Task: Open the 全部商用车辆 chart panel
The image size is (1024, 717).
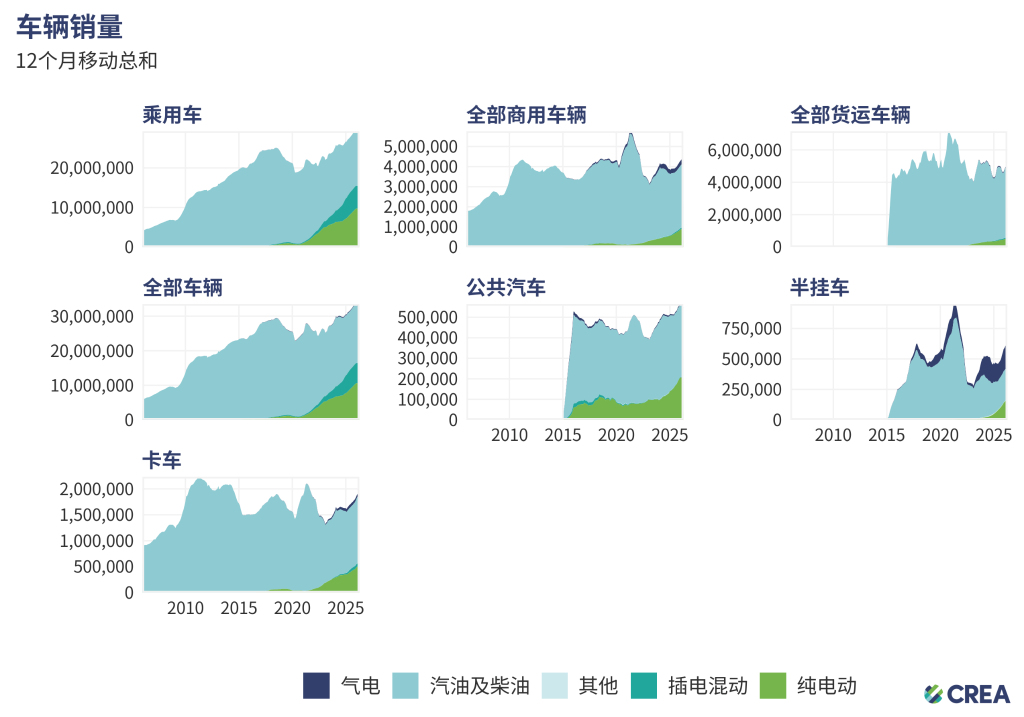Action: point(575,189)
